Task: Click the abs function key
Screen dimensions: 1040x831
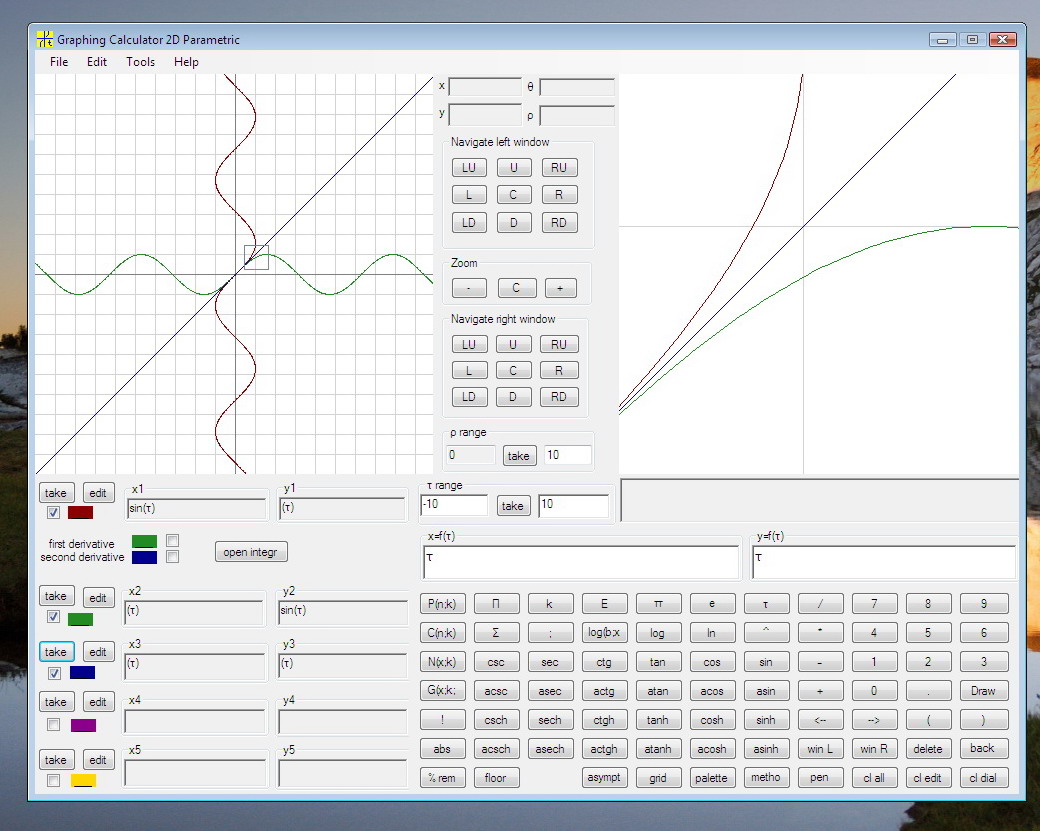Action: [x=442, y=749]
